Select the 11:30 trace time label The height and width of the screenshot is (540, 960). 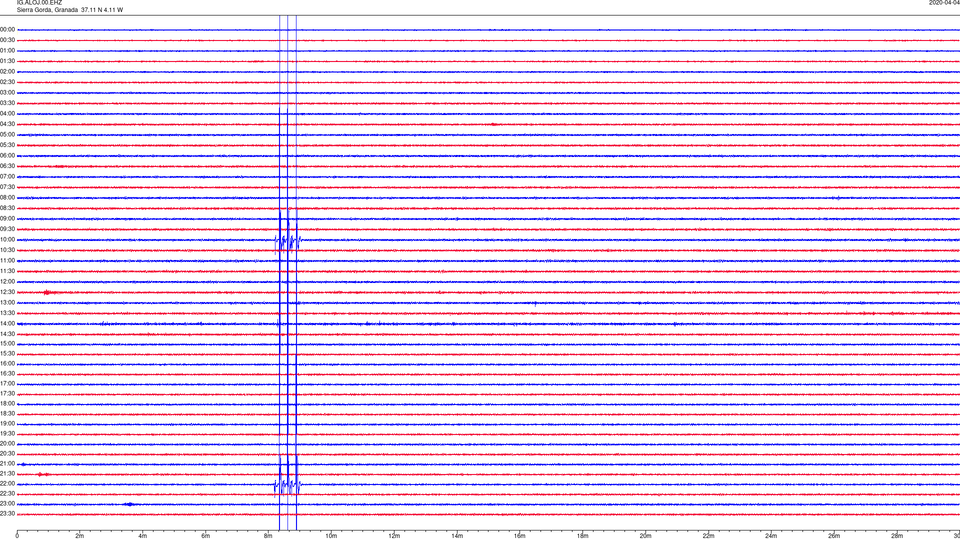pos(7,271)
